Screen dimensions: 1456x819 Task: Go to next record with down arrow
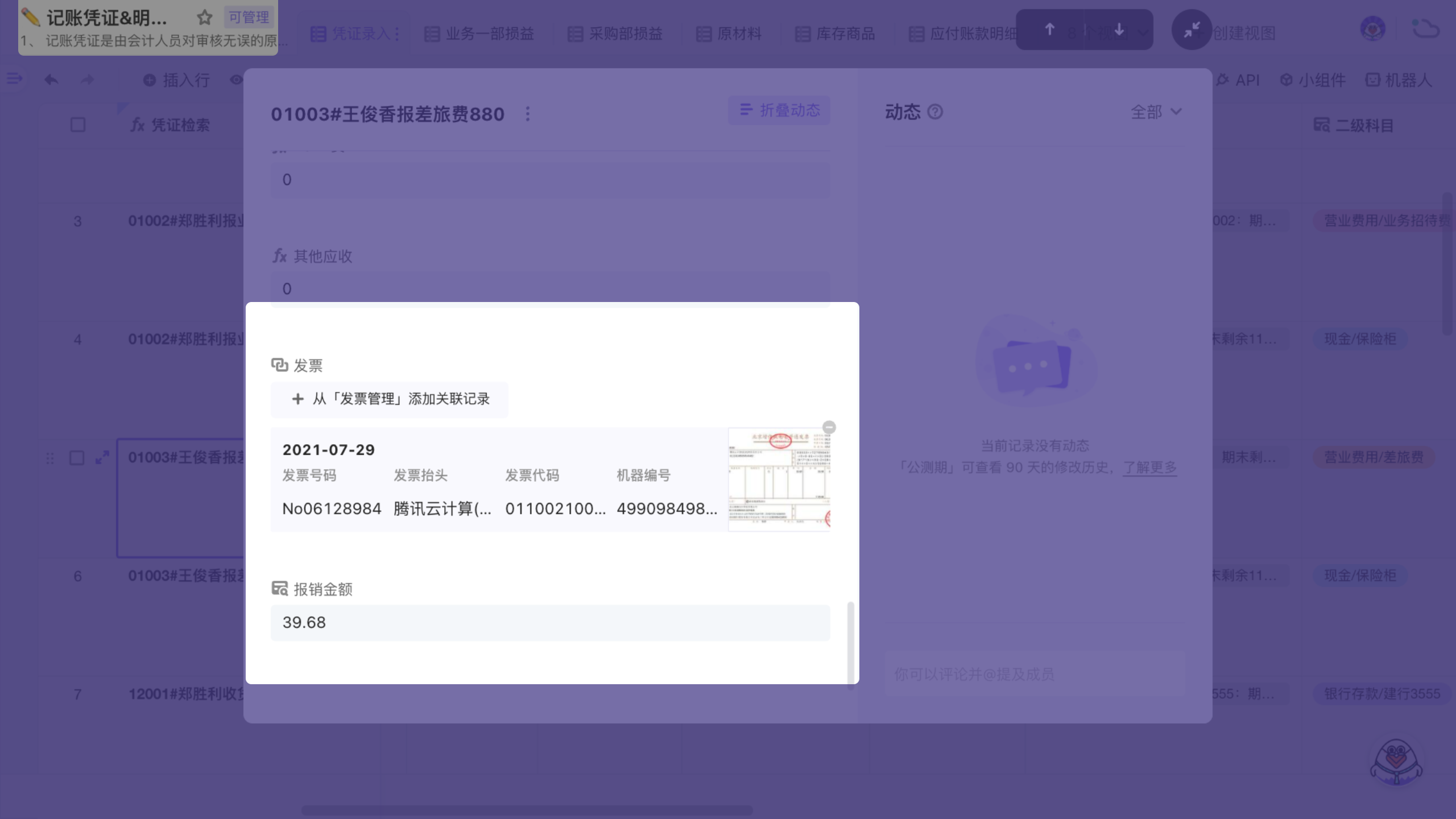(1119, 30)
